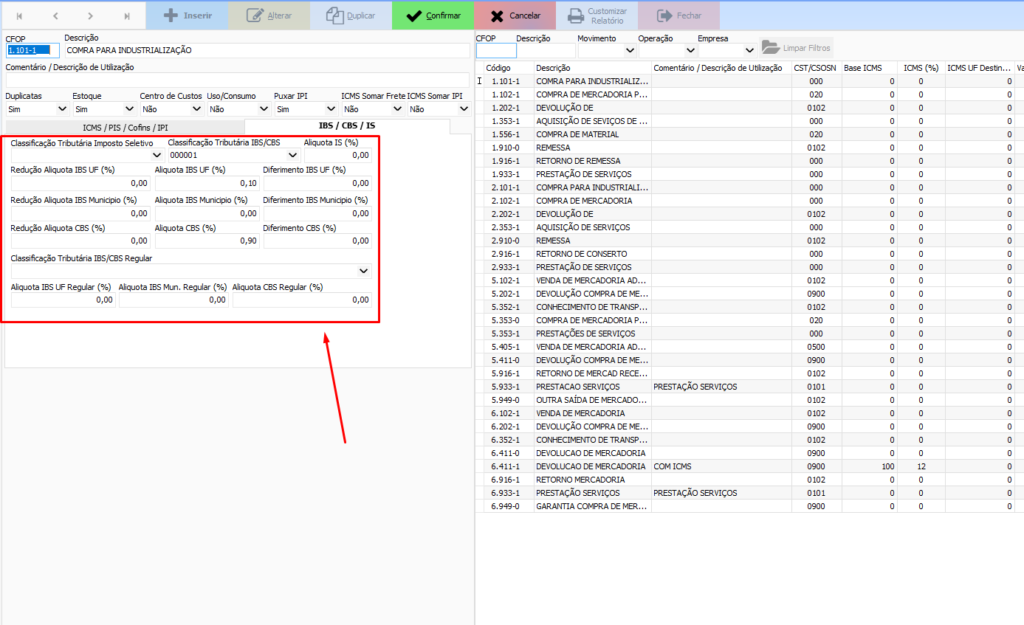Open the Movimento filter dropdown

[629, 50]
